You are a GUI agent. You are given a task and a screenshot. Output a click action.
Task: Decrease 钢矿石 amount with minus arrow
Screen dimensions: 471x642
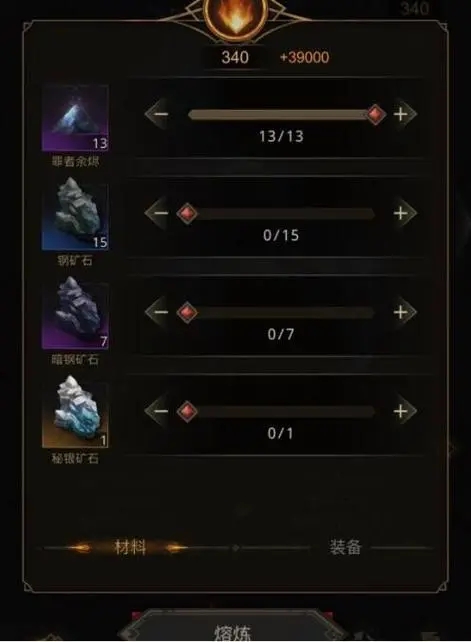[x=159, y=213]
